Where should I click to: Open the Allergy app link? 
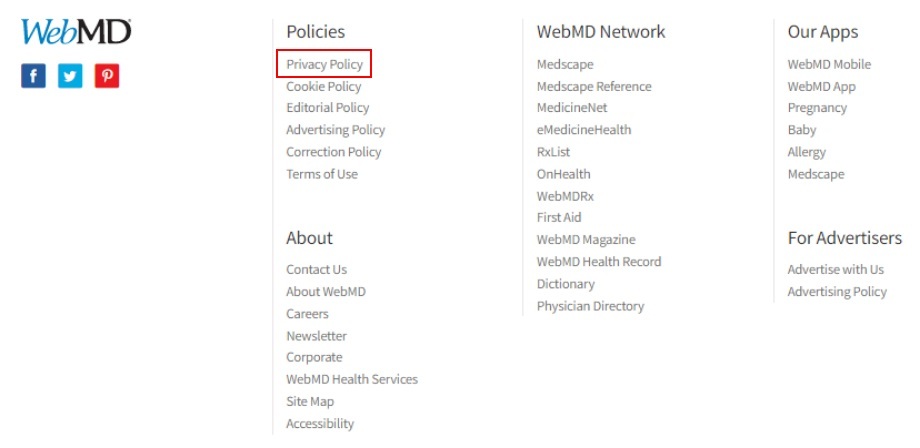click(806, 152)
